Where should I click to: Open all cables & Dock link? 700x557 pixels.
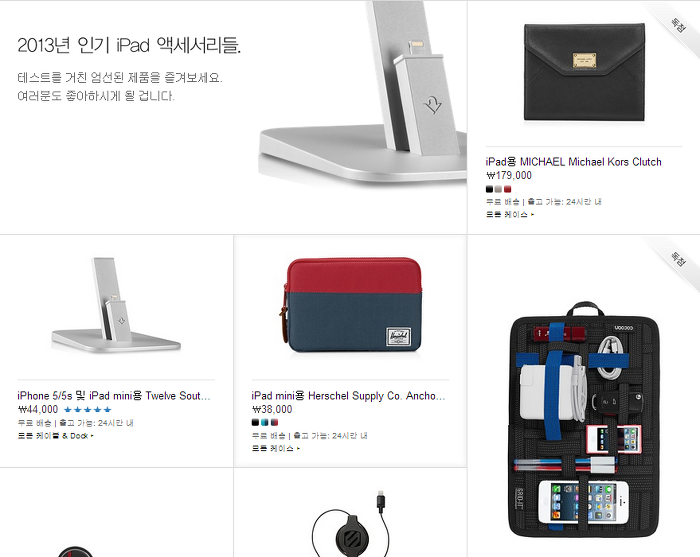click(x=56, y=436)
